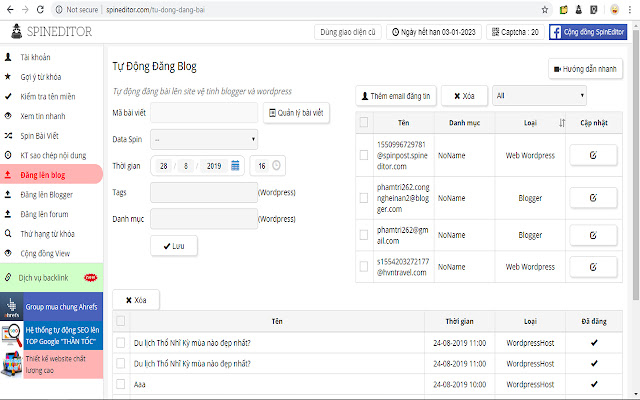Check the box beside the Aaa post
Viewport: 640px width, 400px height.
(121, 384)
